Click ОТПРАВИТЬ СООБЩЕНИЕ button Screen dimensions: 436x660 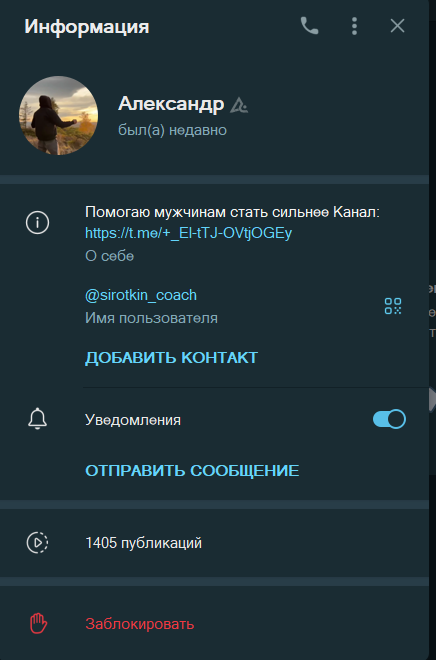coord(192,471)
